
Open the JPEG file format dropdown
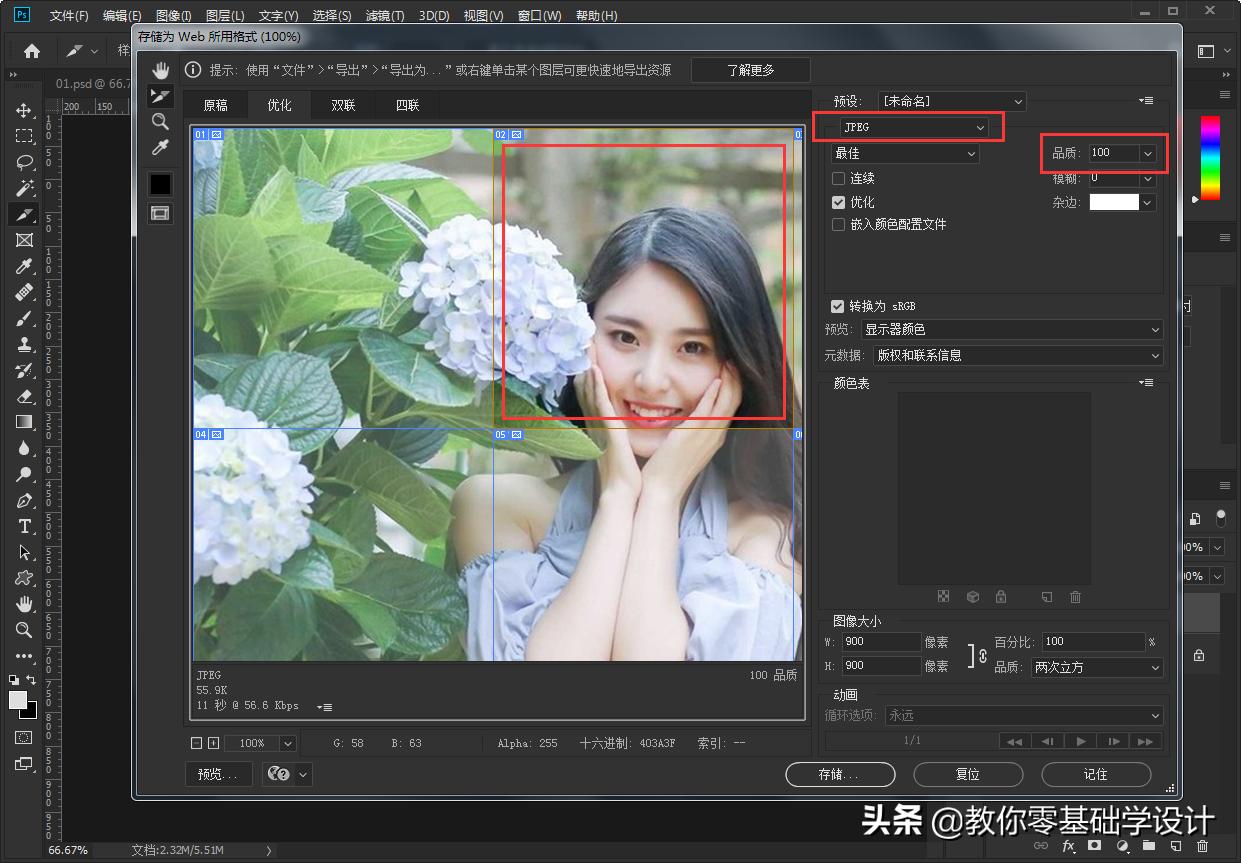pyautogui.click(x=912, y=128)
